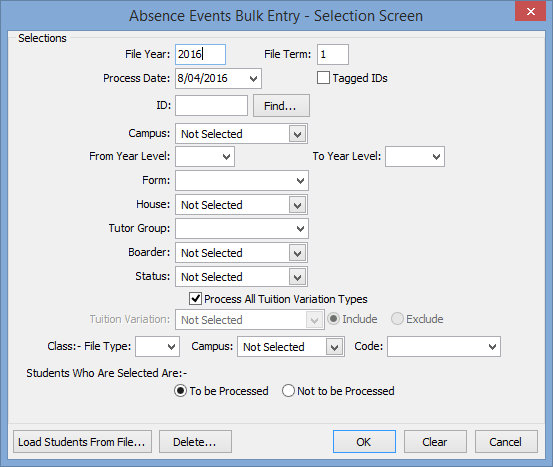The image size is (553, 467).
Task: Open the Class Code dropdown
Action: [x=492, y=346]
